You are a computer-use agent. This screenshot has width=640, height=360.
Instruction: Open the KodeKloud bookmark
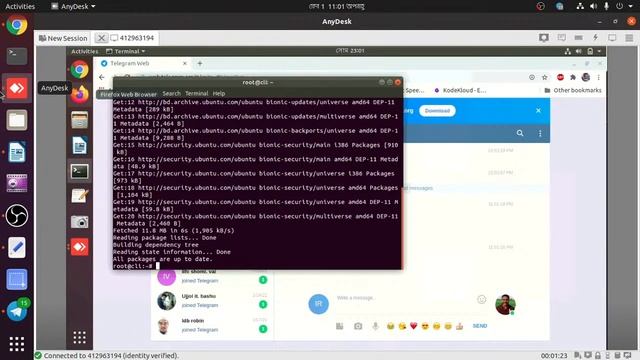[460, 90]
